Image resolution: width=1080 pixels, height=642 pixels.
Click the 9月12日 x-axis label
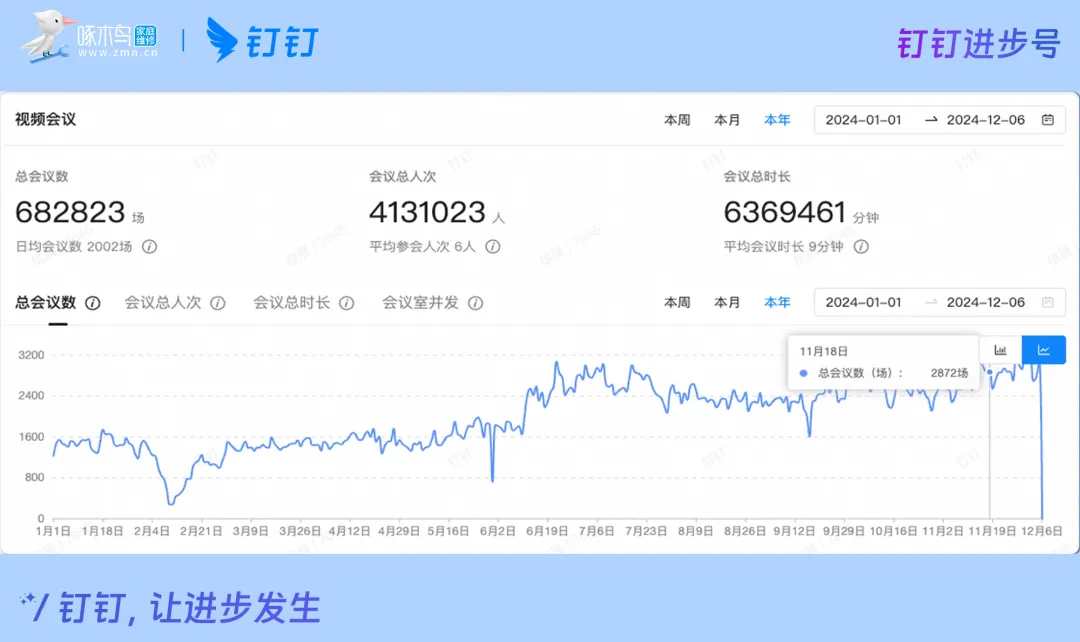point(793,531)
